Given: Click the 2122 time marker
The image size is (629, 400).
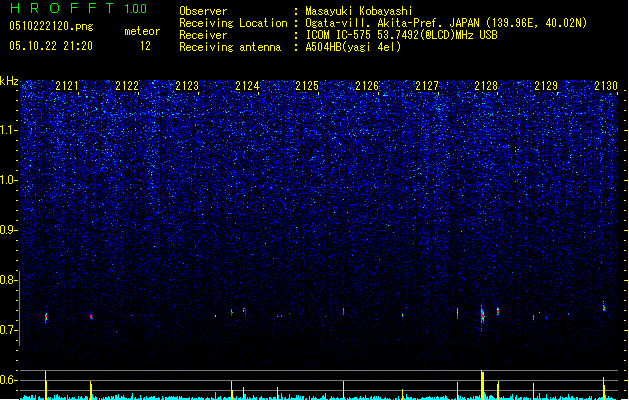Looking at the screenshot, I should 127,86.
